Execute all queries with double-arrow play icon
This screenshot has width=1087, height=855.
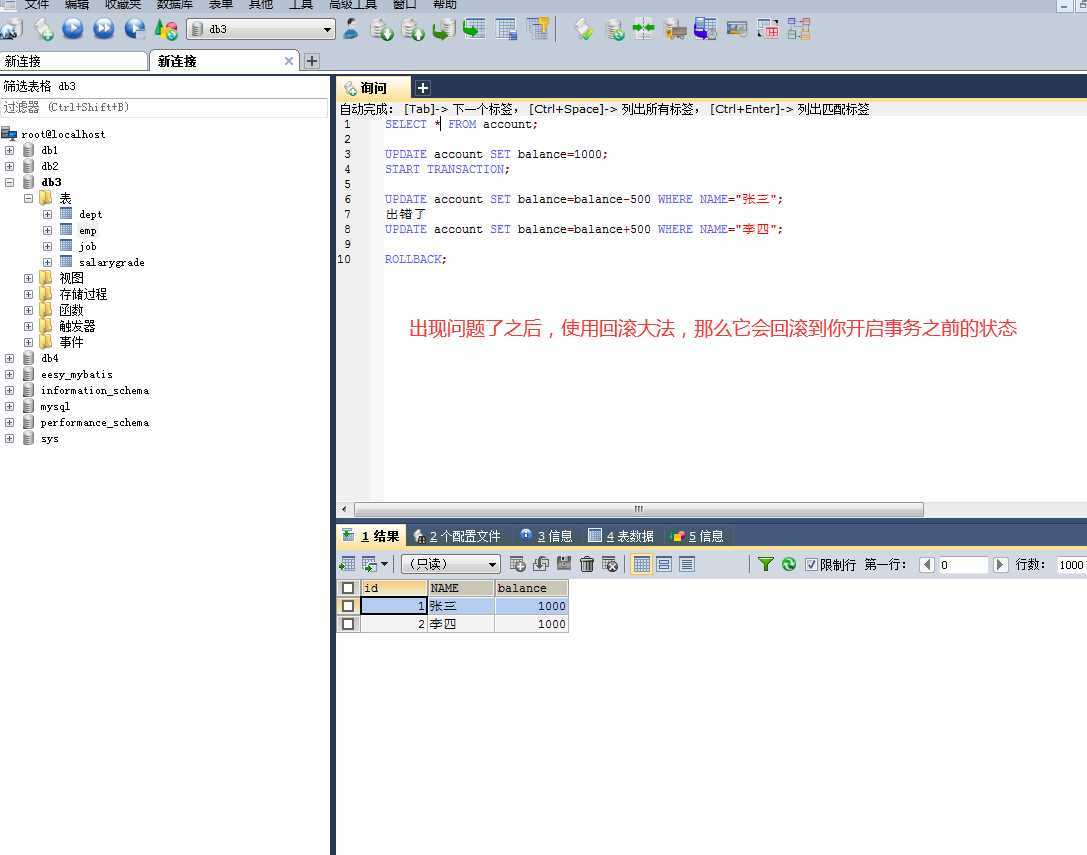click(x=104, y=29)
